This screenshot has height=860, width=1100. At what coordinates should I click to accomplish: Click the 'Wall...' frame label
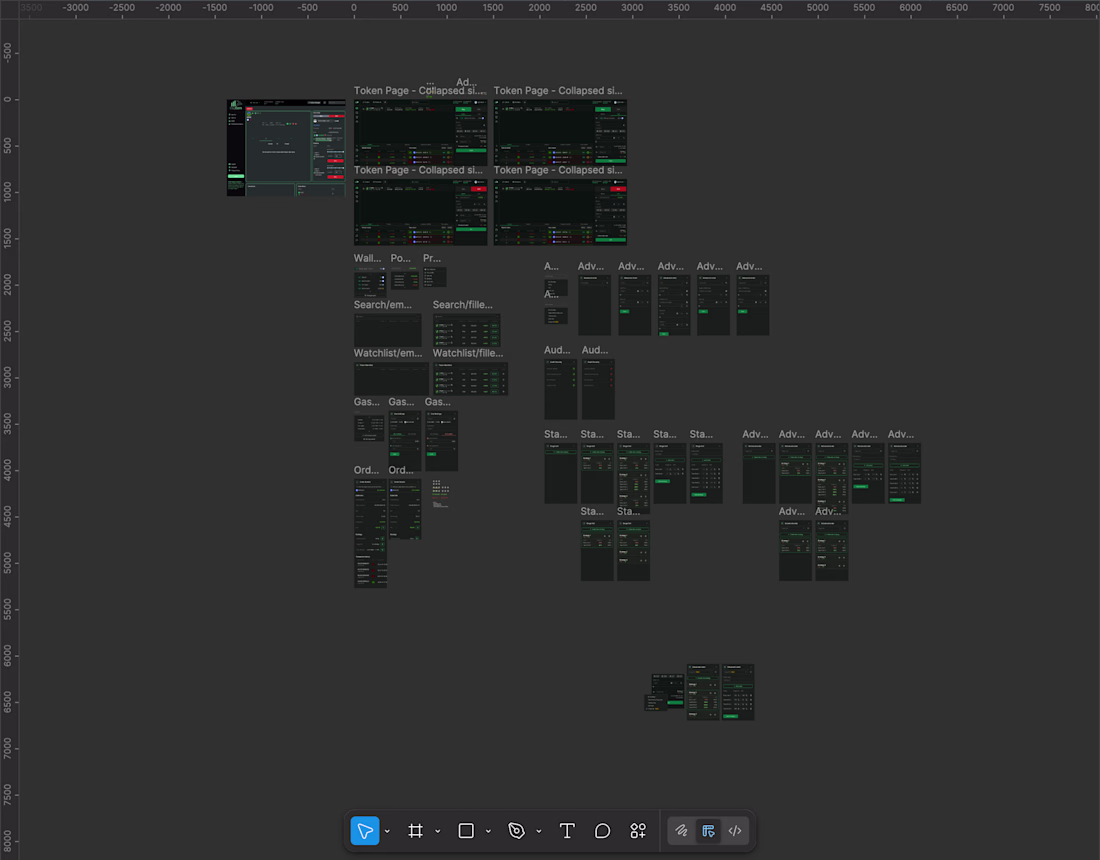(368, 258)
